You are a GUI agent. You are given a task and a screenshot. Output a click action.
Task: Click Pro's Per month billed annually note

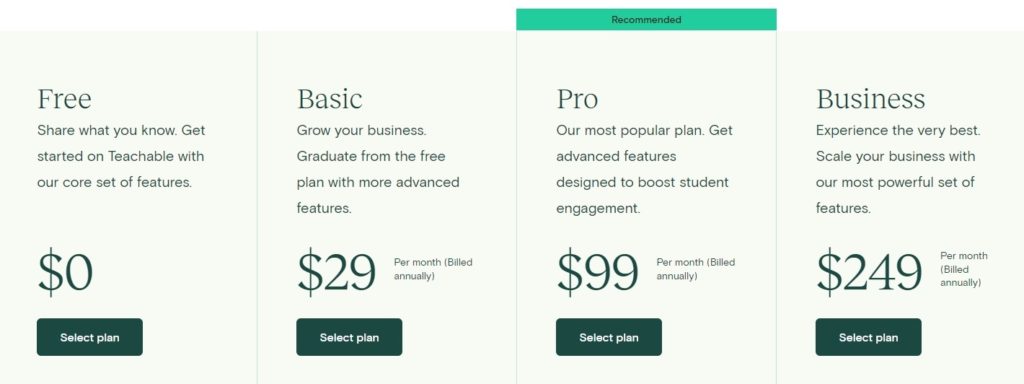[696, 269]
